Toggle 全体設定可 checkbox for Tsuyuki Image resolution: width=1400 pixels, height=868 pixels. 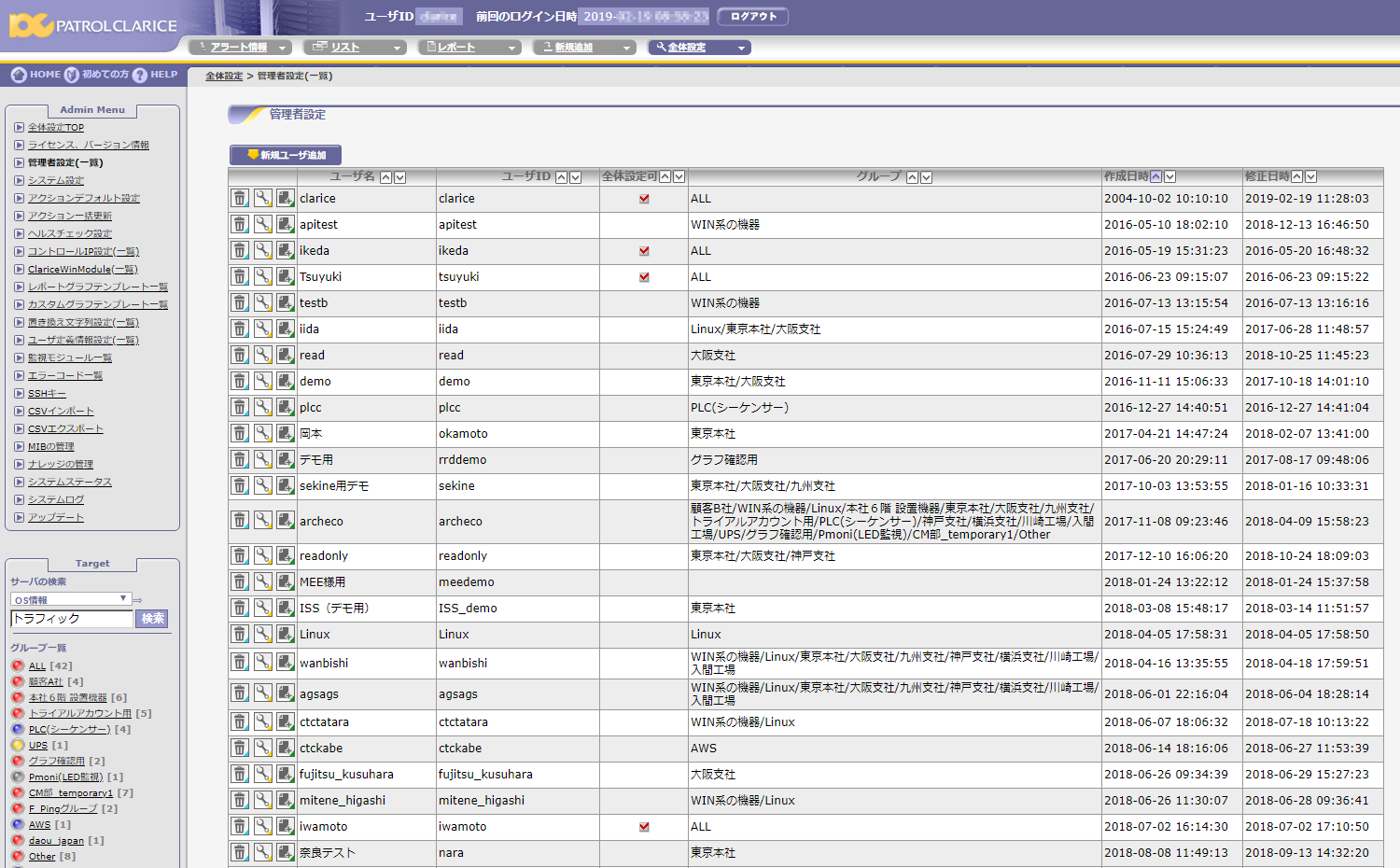point(644,277)
